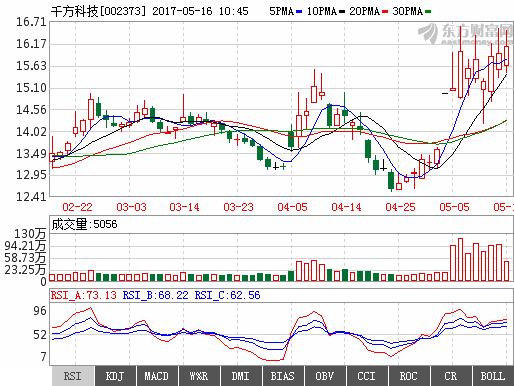The image size is (514, 386).
Task: Click the 15.63 price axis label
Action: [31, 66]
